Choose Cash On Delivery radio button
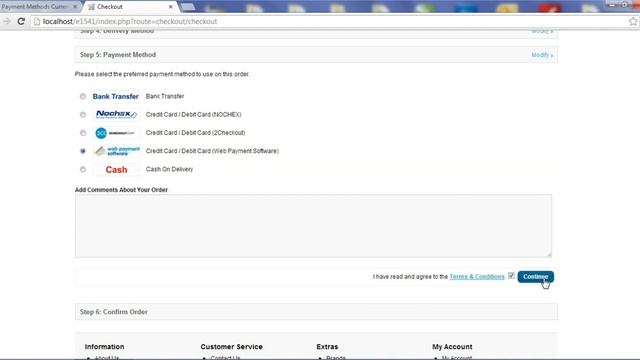Screen dimensions: 640x360 (83, 169)
